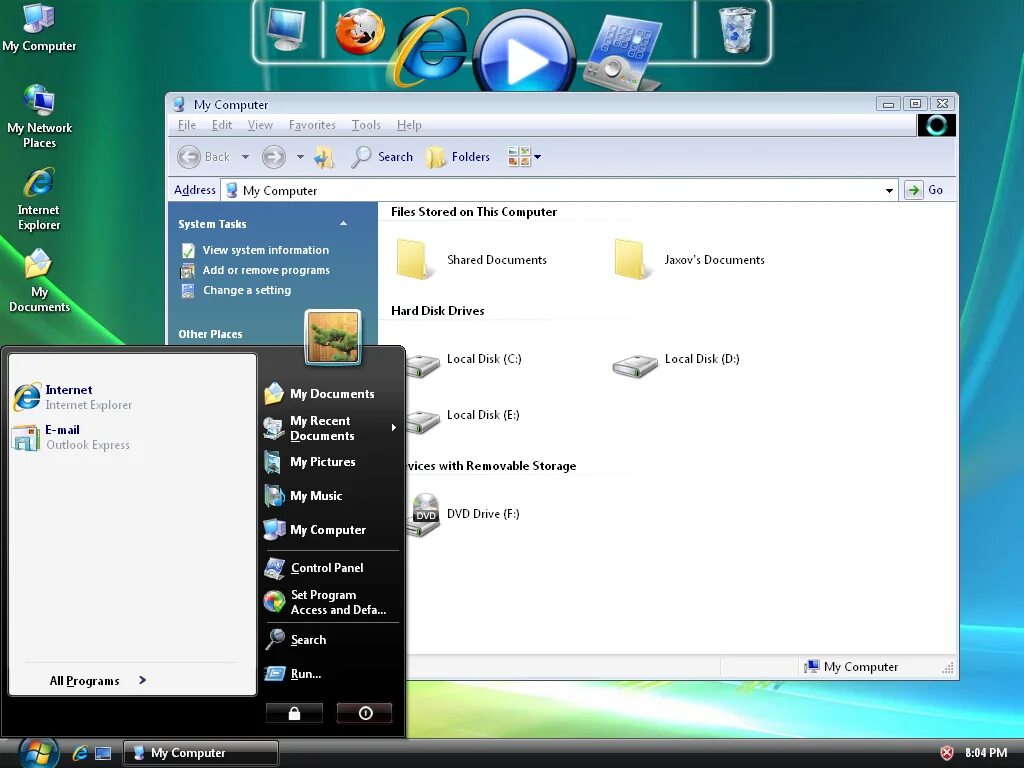Click My Computer taskbar button
1024x768 pixels.
click(201, 753)
